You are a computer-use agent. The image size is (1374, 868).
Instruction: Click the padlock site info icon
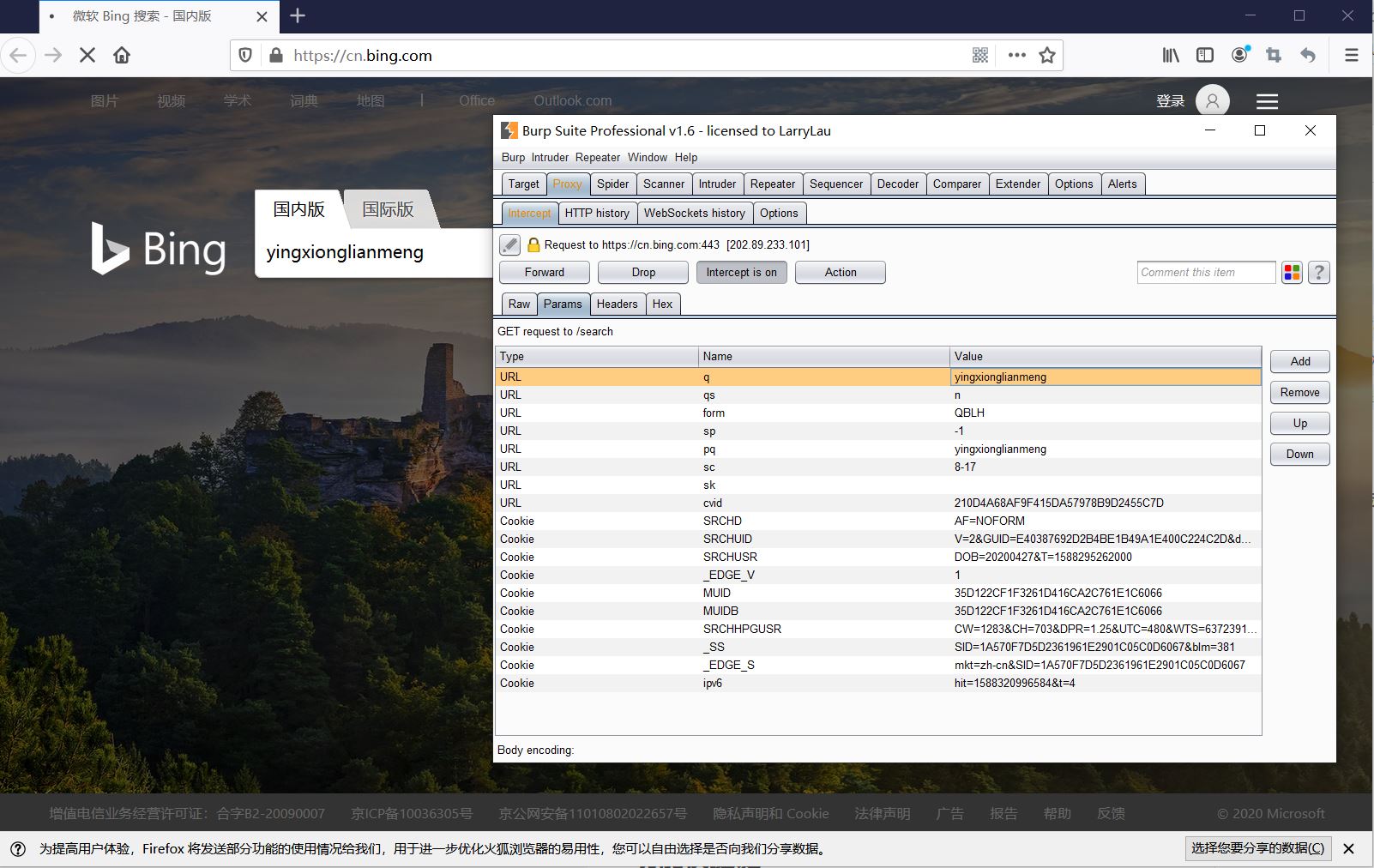[276, 55]
